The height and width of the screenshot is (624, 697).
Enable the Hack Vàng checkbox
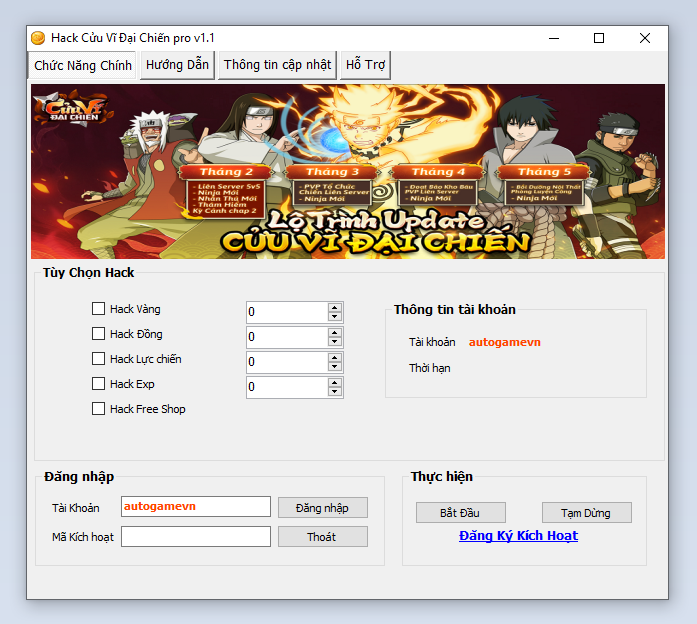[x=99, y=309]
